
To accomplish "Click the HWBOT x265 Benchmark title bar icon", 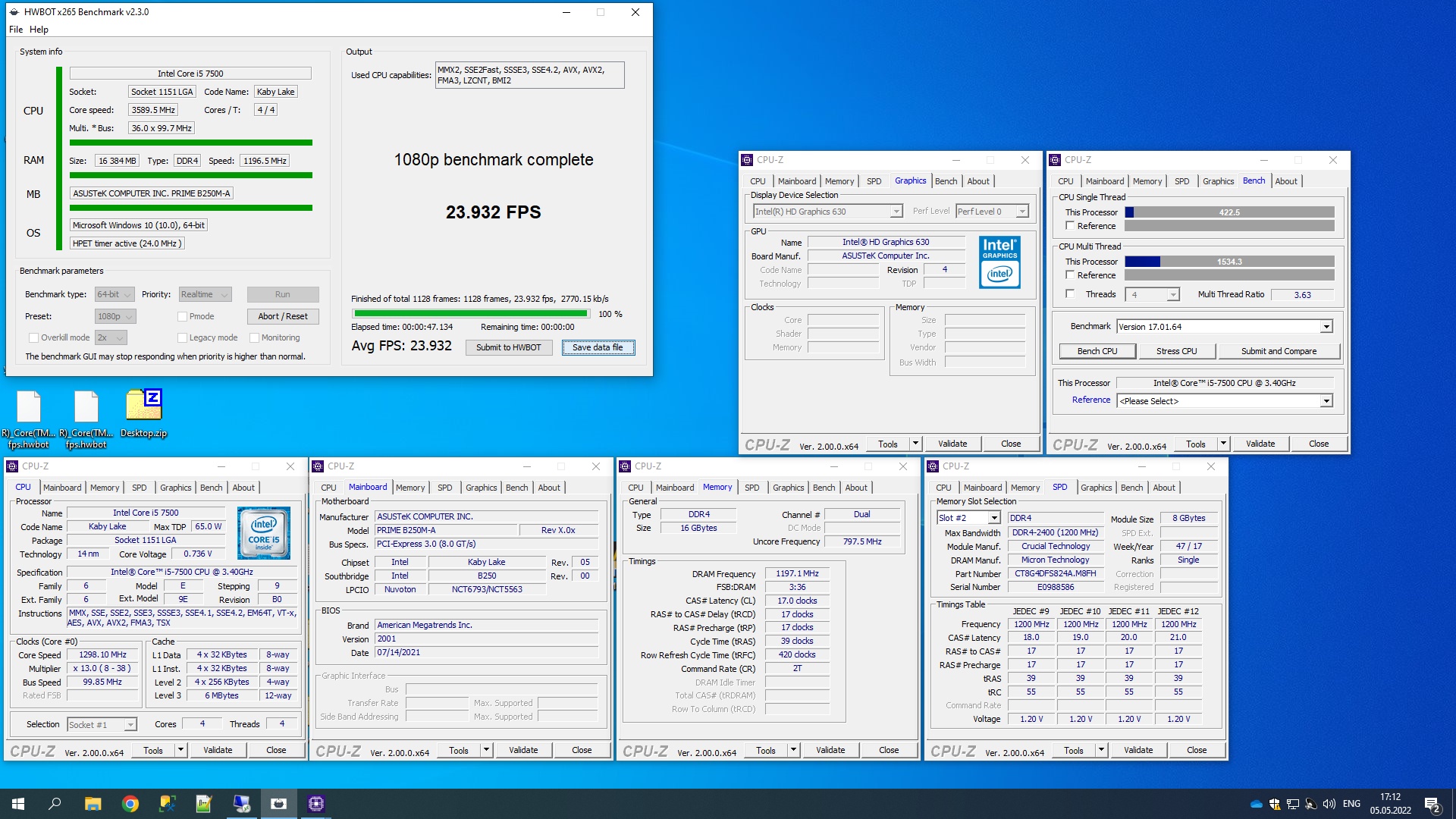I will [x=14, y=12].
